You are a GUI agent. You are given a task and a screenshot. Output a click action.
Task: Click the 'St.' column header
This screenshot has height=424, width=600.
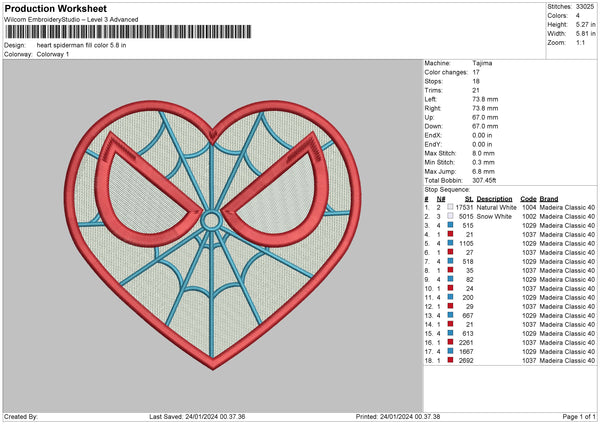point(469,199)
